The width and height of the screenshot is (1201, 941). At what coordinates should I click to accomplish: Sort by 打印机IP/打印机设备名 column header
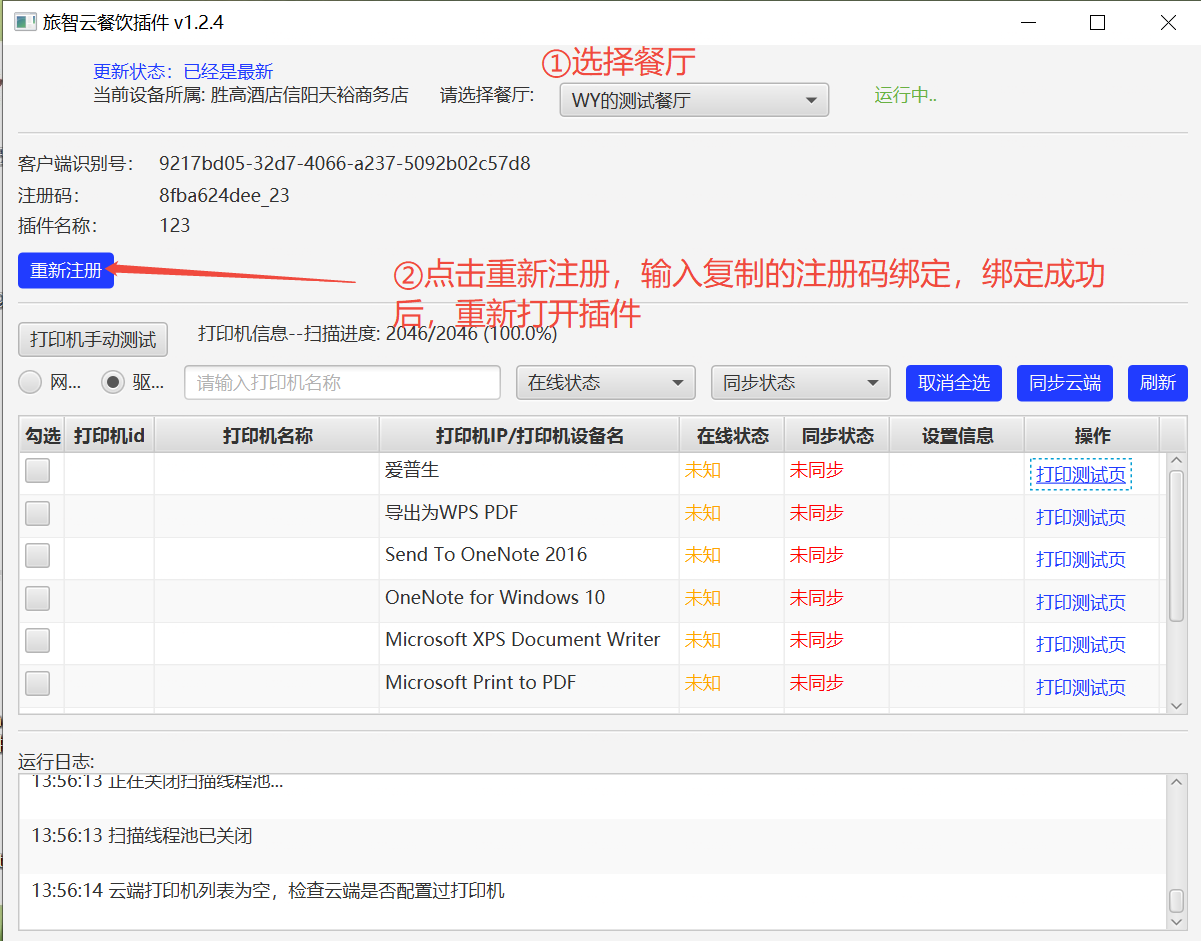[x=530, y=436]
